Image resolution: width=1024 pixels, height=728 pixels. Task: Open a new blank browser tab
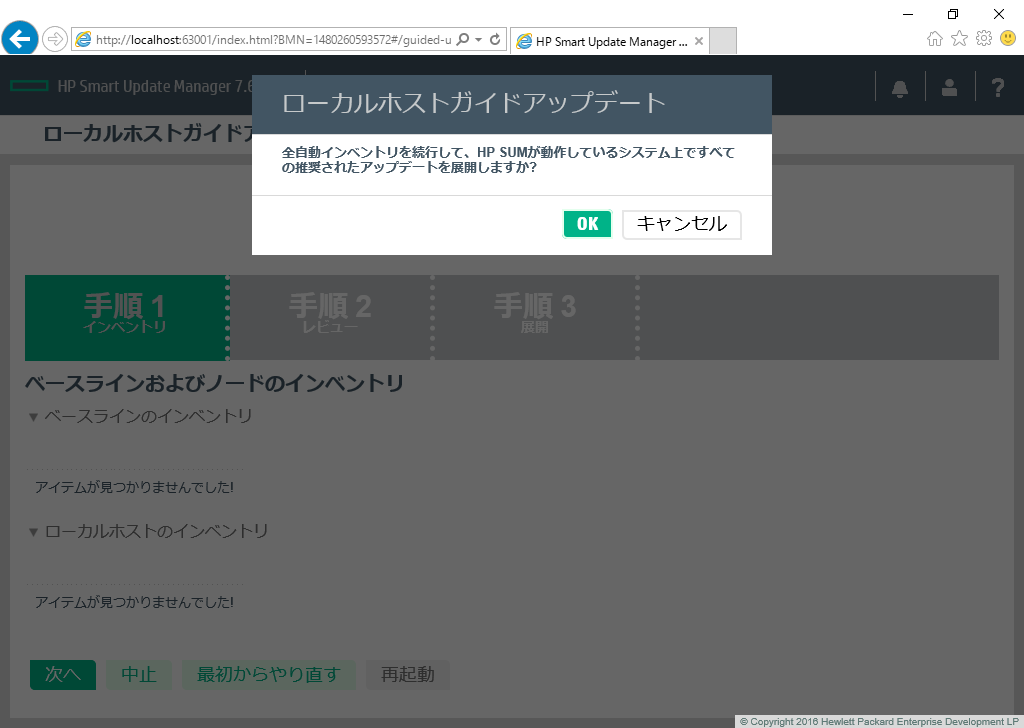pyautogui.click(x=723, y=40)
